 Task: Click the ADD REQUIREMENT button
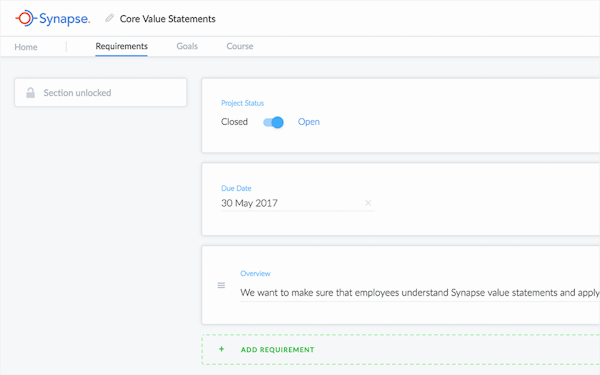(401, 349)
